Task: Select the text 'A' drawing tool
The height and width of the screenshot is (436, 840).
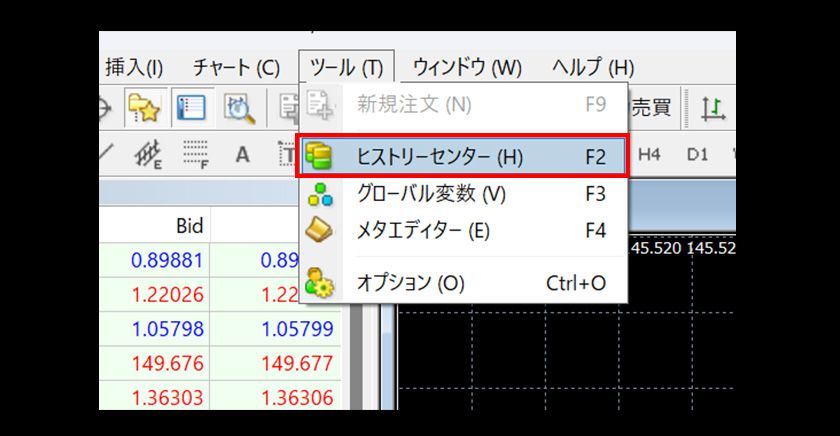Action: click(242, 155)
